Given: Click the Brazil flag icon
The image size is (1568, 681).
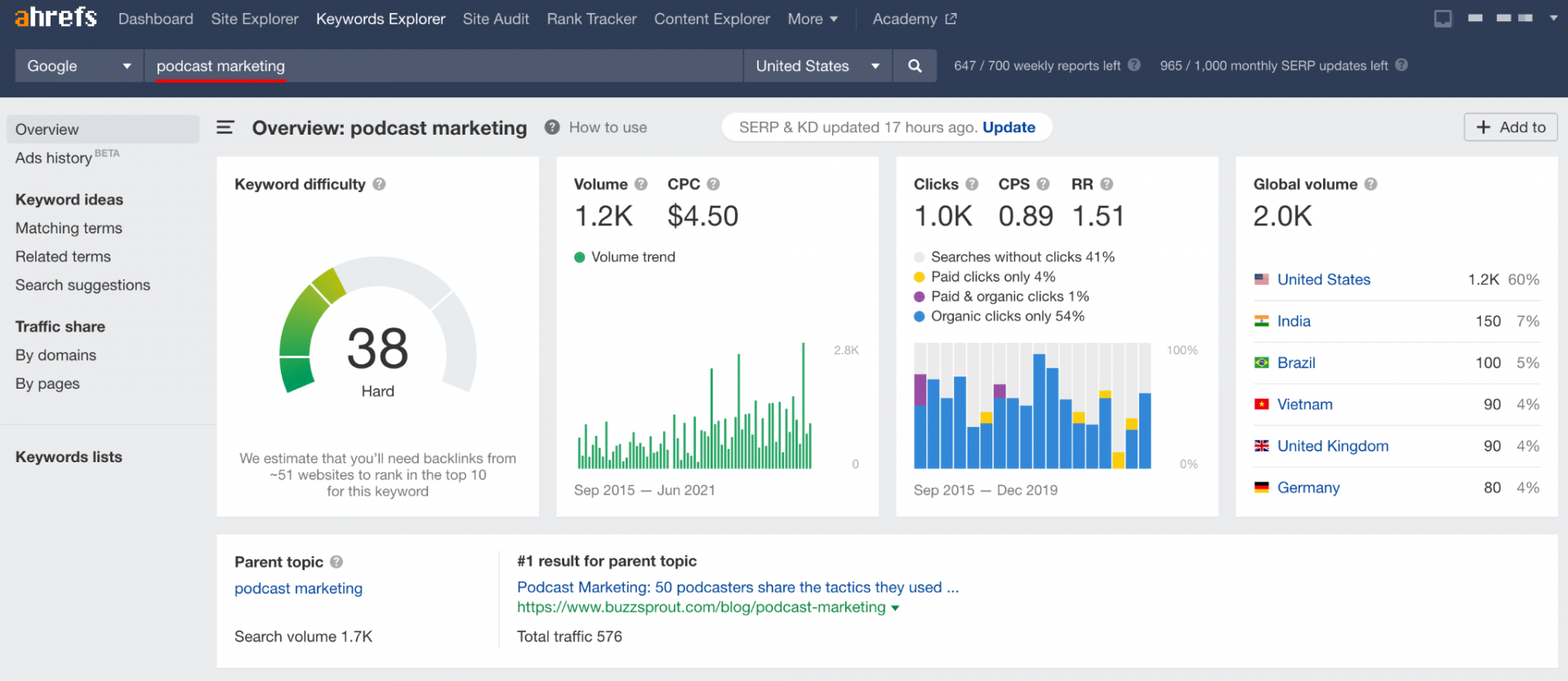Looking at the screenshot, I should click(1262, 363).
